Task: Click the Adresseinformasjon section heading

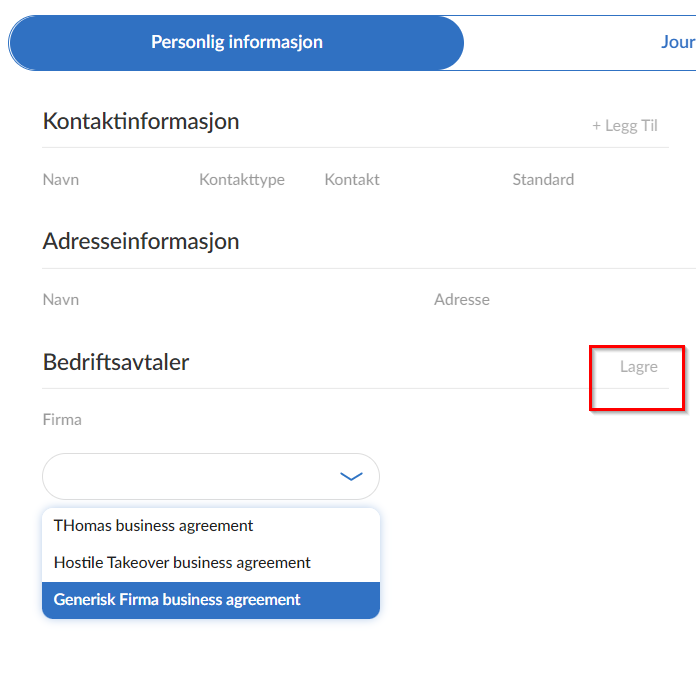Action: pos(141,242)
